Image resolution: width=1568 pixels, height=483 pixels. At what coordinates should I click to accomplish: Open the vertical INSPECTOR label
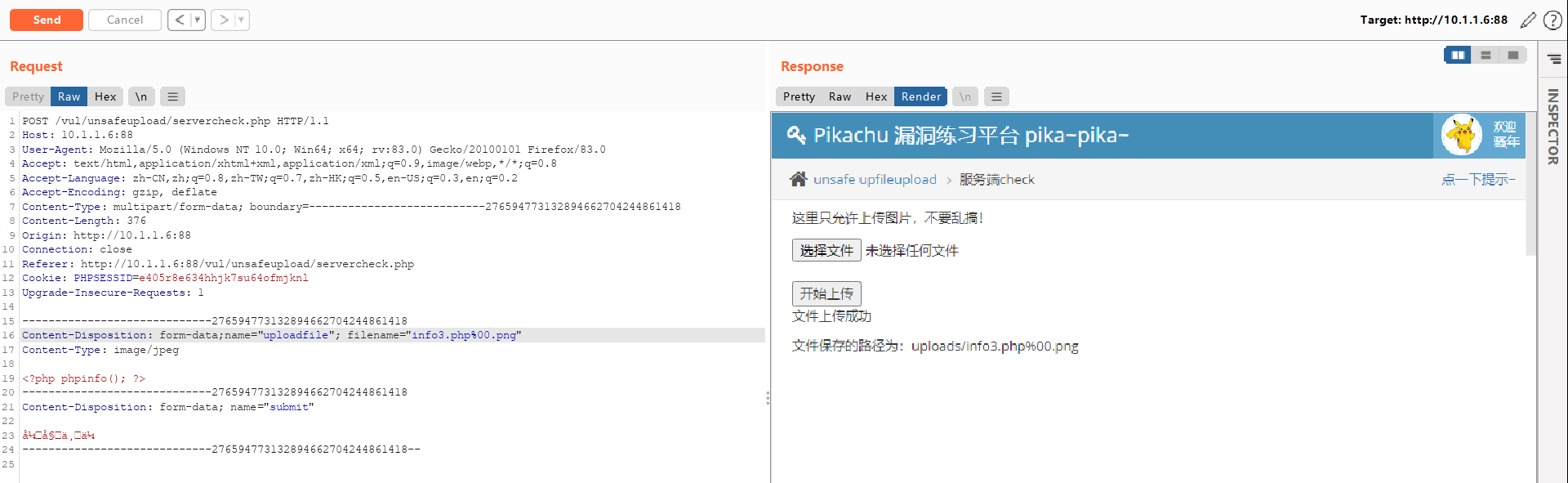(1553, 127)
